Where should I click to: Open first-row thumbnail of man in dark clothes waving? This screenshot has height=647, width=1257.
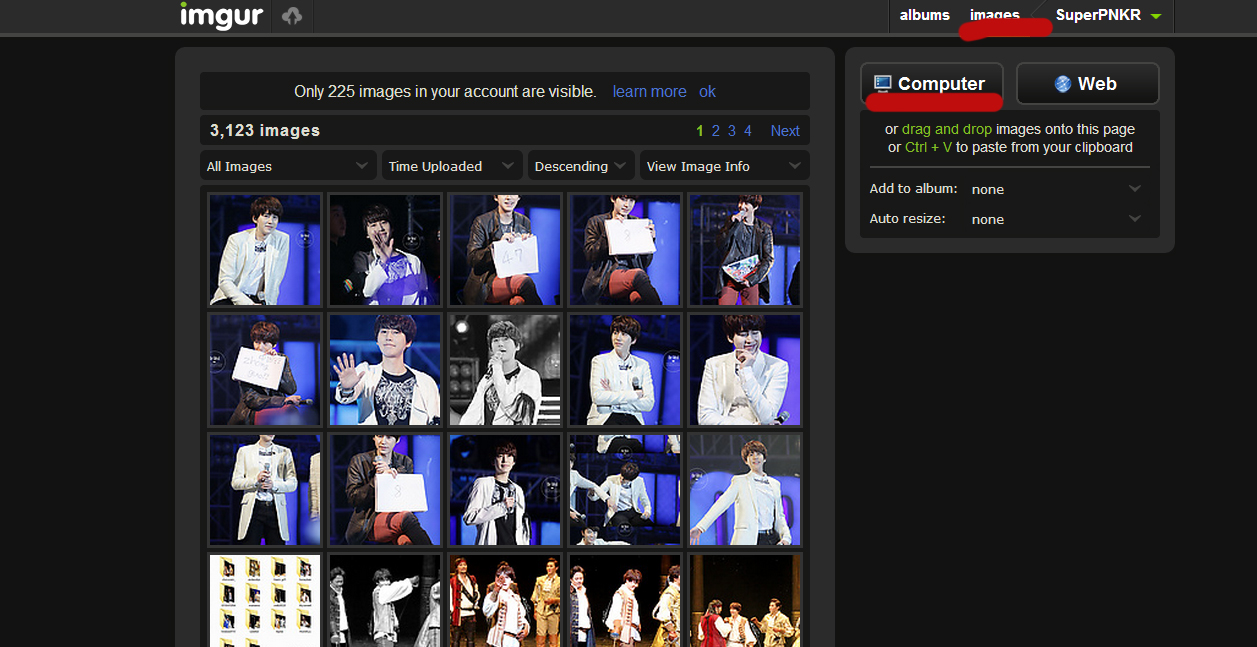pos(385,250)
